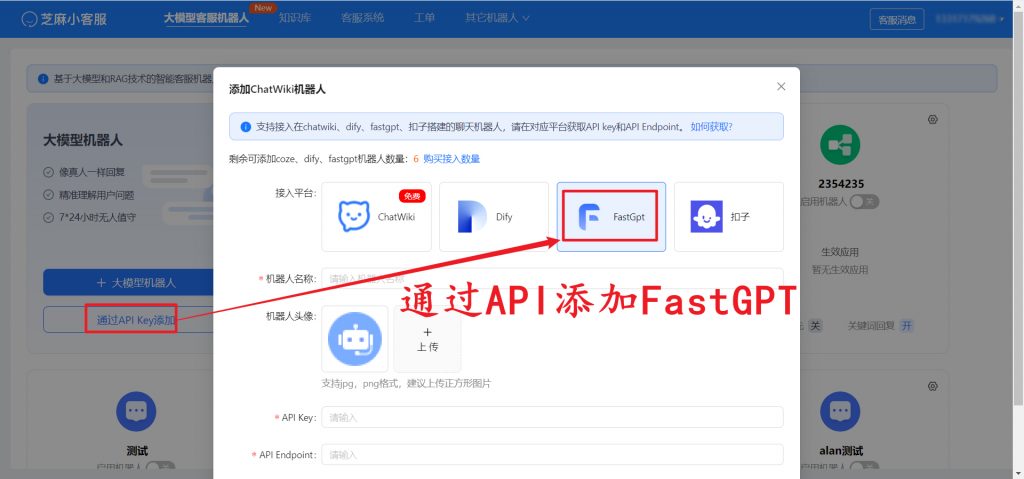Click the 生效应用 label

tap(840, 252)
